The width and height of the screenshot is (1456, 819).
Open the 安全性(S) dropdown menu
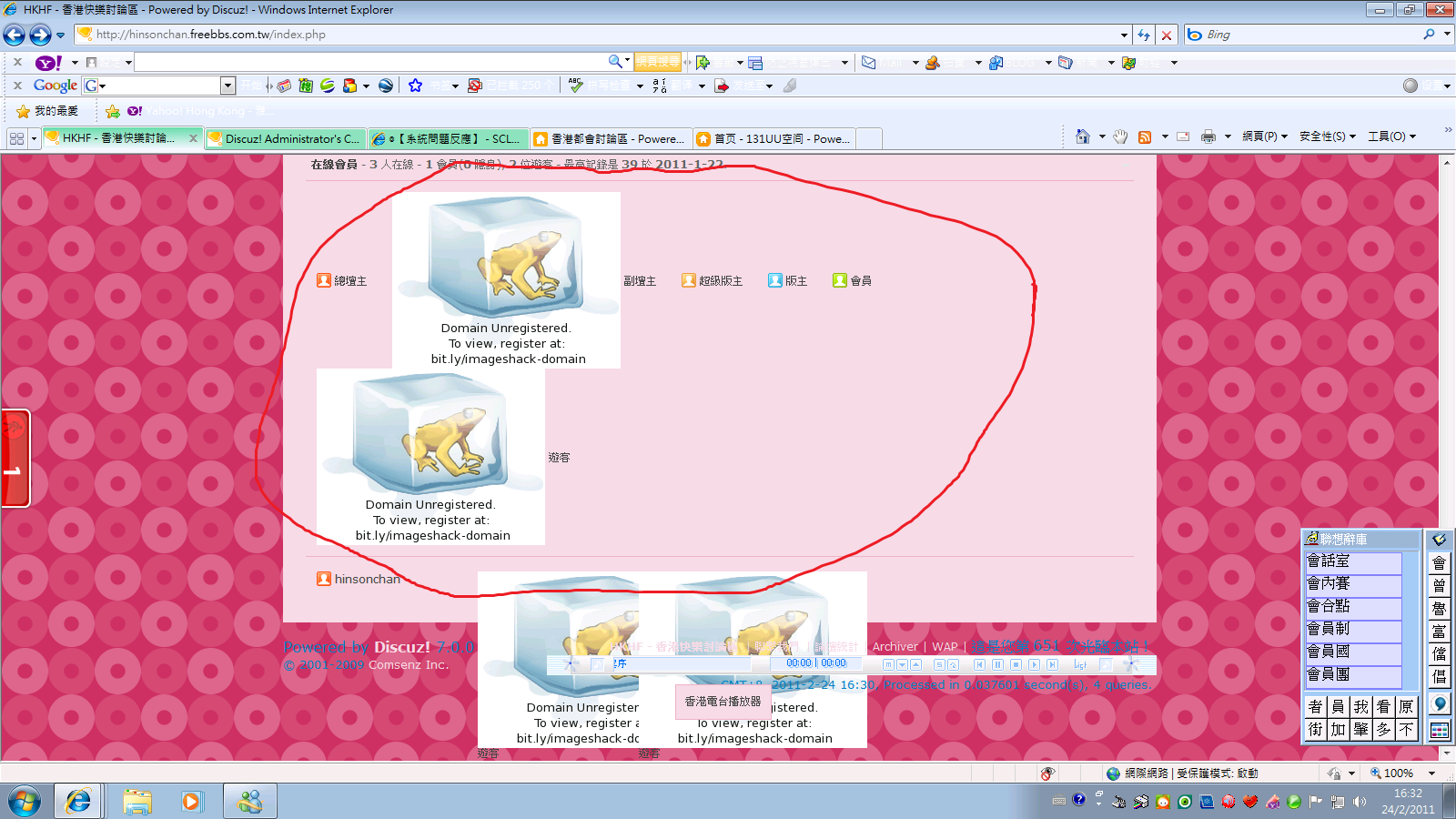coord(1327,136)
